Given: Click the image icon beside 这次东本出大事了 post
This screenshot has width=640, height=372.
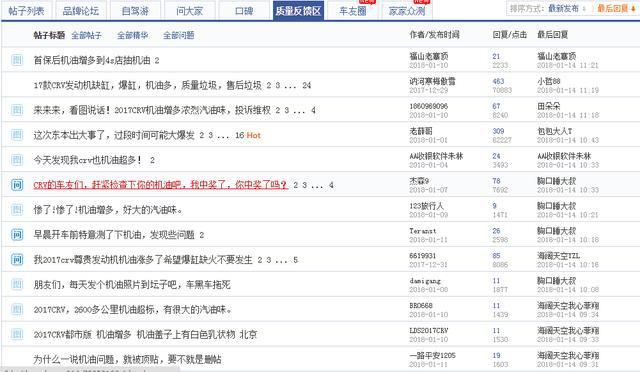Looking at the screenshot, I should click(17, 135).
